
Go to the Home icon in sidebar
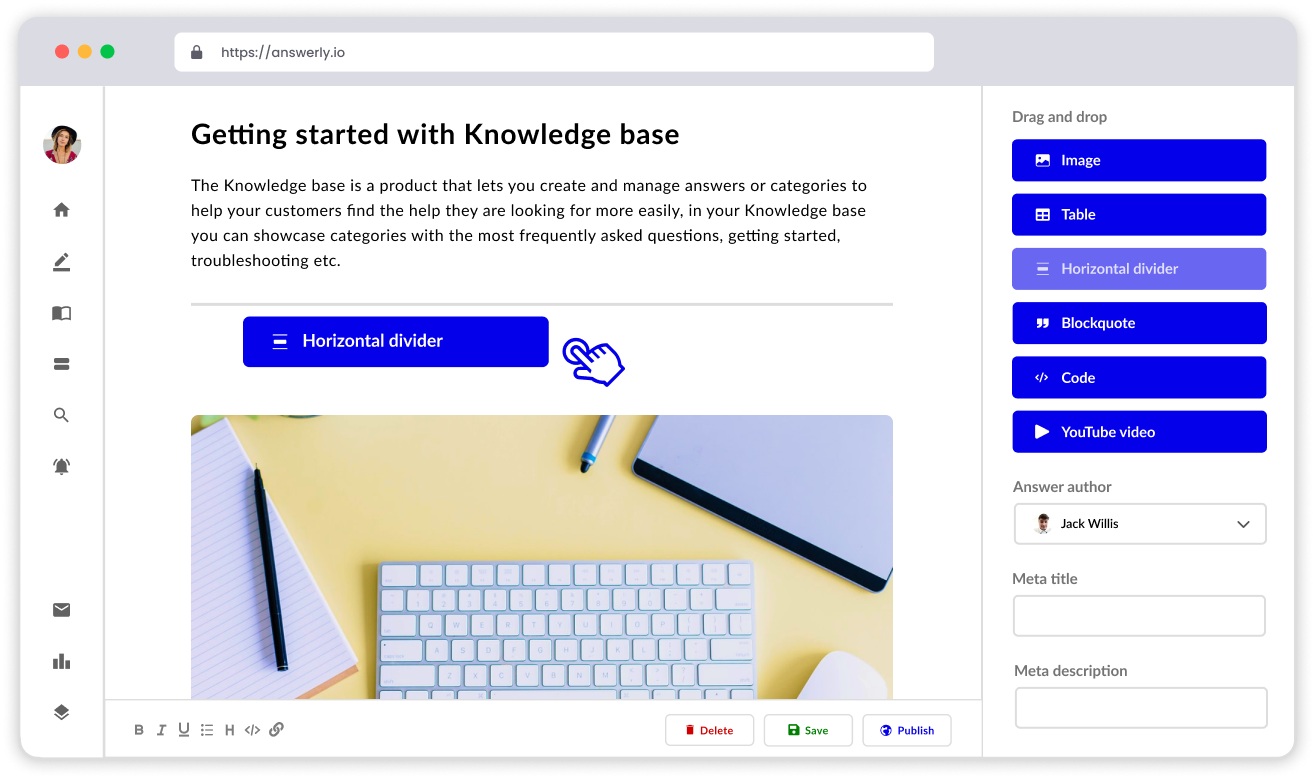[x=62, y=210]
